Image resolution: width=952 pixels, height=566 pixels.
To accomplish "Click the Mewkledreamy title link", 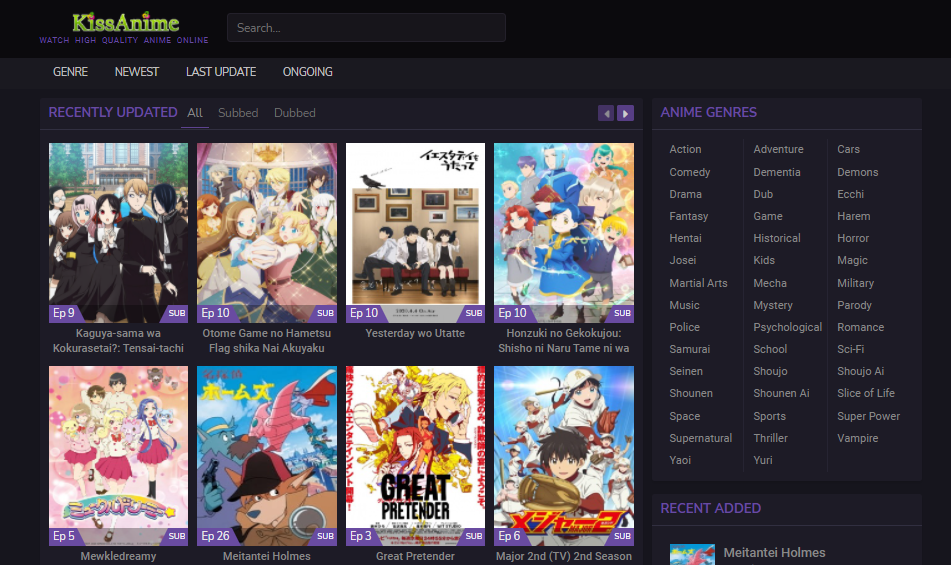I will click(x=118, y=556).
